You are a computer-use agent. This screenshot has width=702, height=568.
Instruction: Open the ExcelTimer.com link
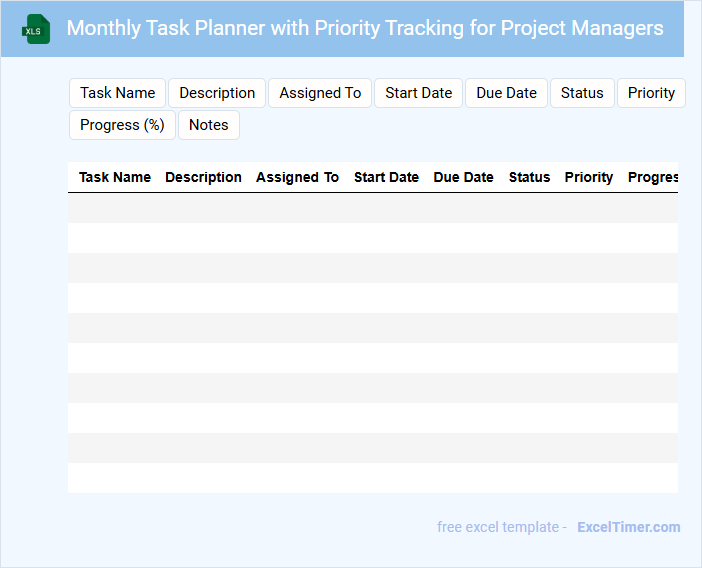628,527
